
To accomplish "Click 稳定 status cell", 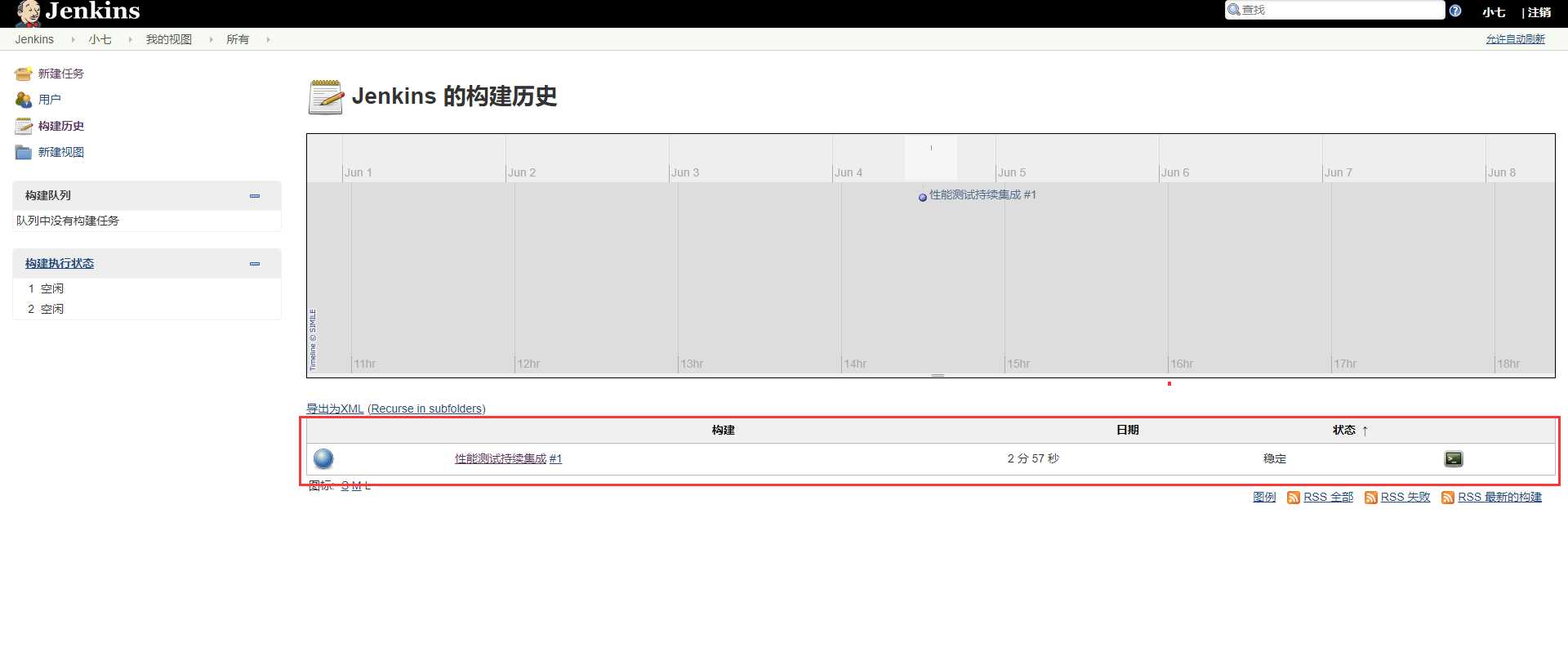I will [x=1275, y=458].
